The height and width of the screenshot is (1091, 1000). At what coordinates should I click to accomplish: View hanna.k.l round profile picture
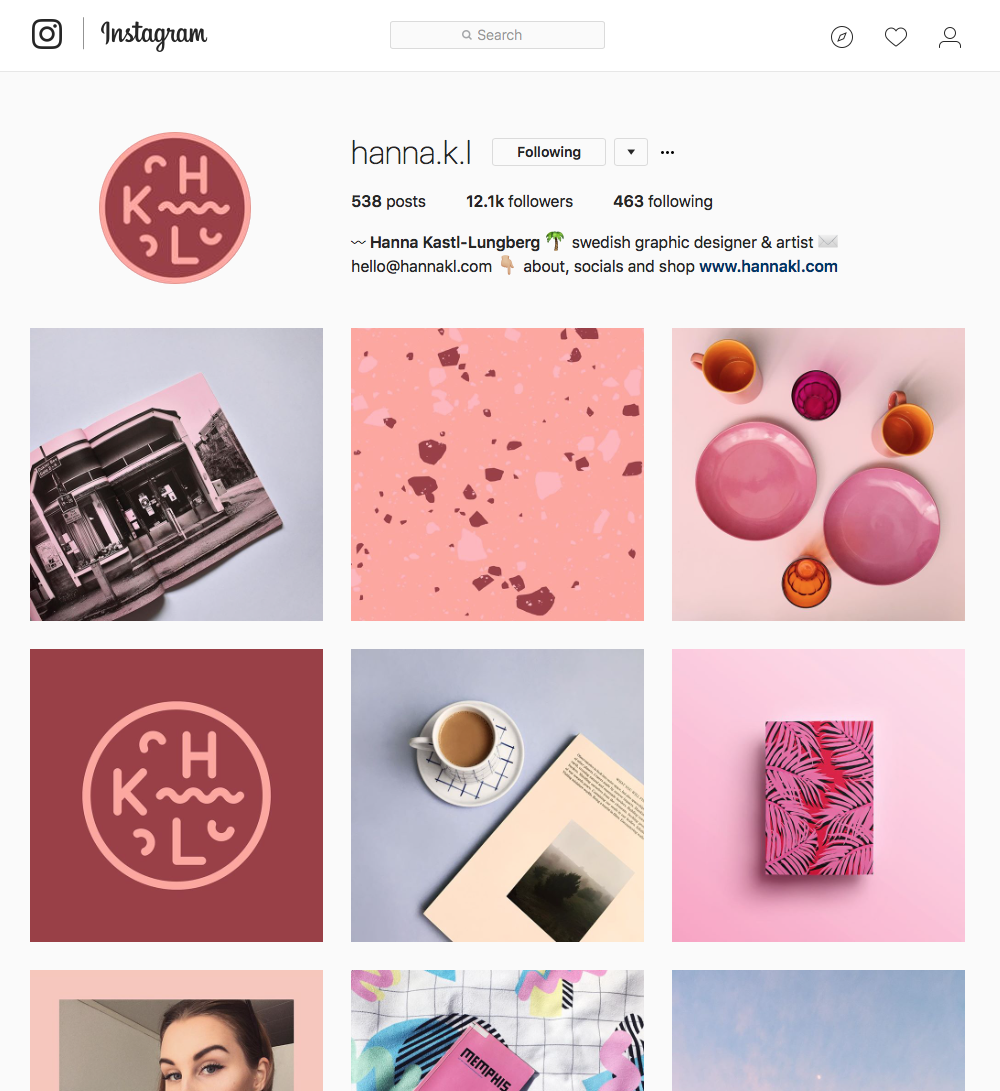[x=175, y=208]
